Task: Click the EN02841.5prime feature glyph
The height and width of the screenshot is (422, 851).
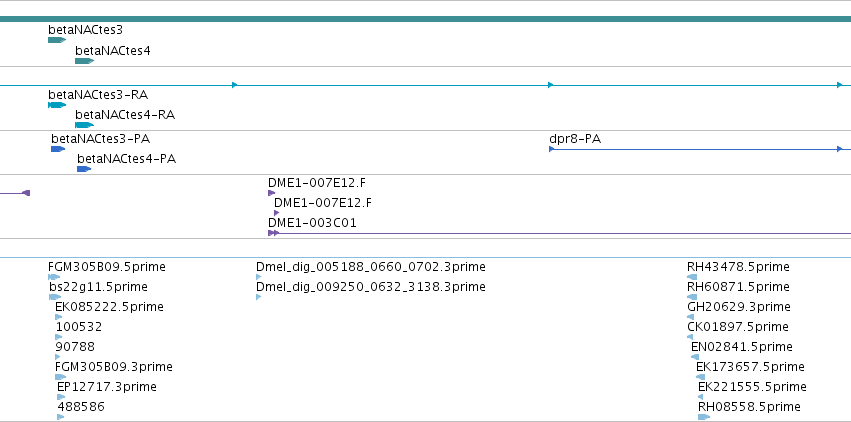Action: 695,357
